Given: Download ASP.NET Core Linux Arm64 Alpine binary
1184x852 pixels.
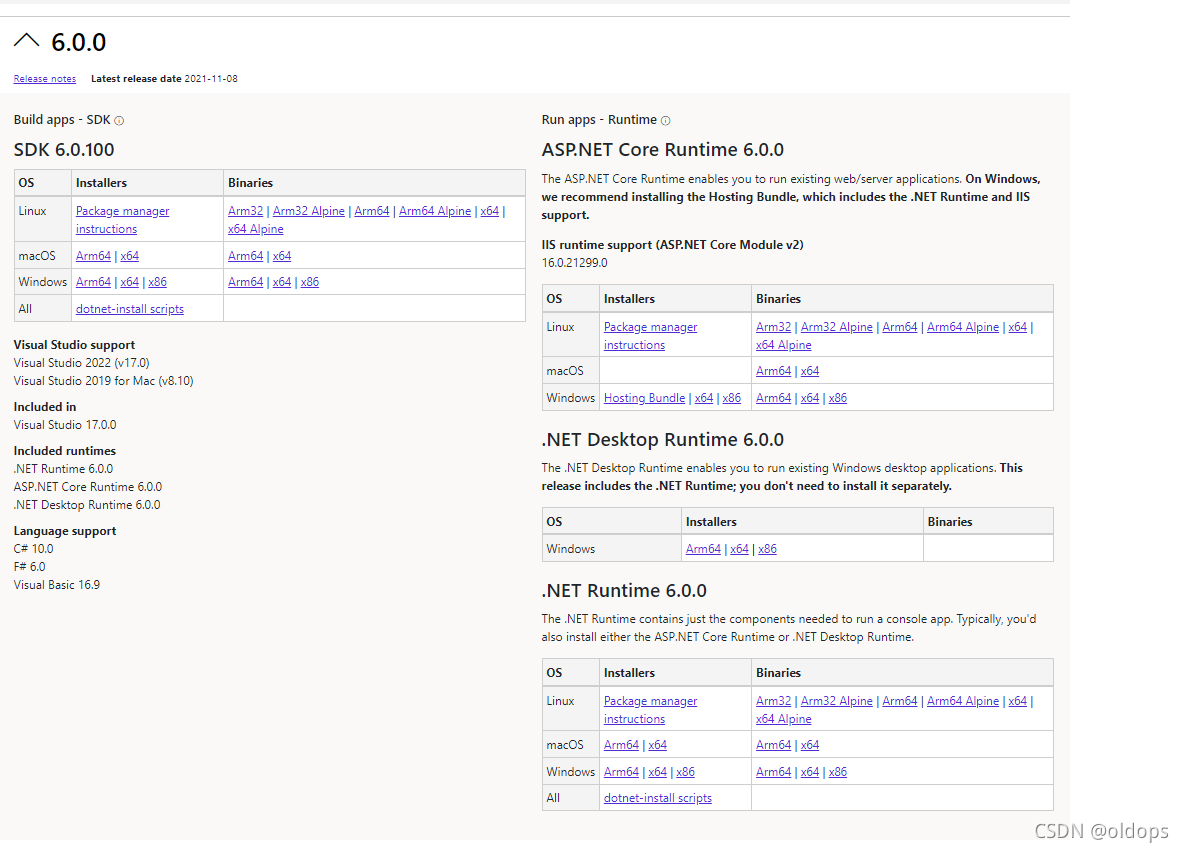Looking at the screenshot, I should pyautogui.click(x=963, y=327).
